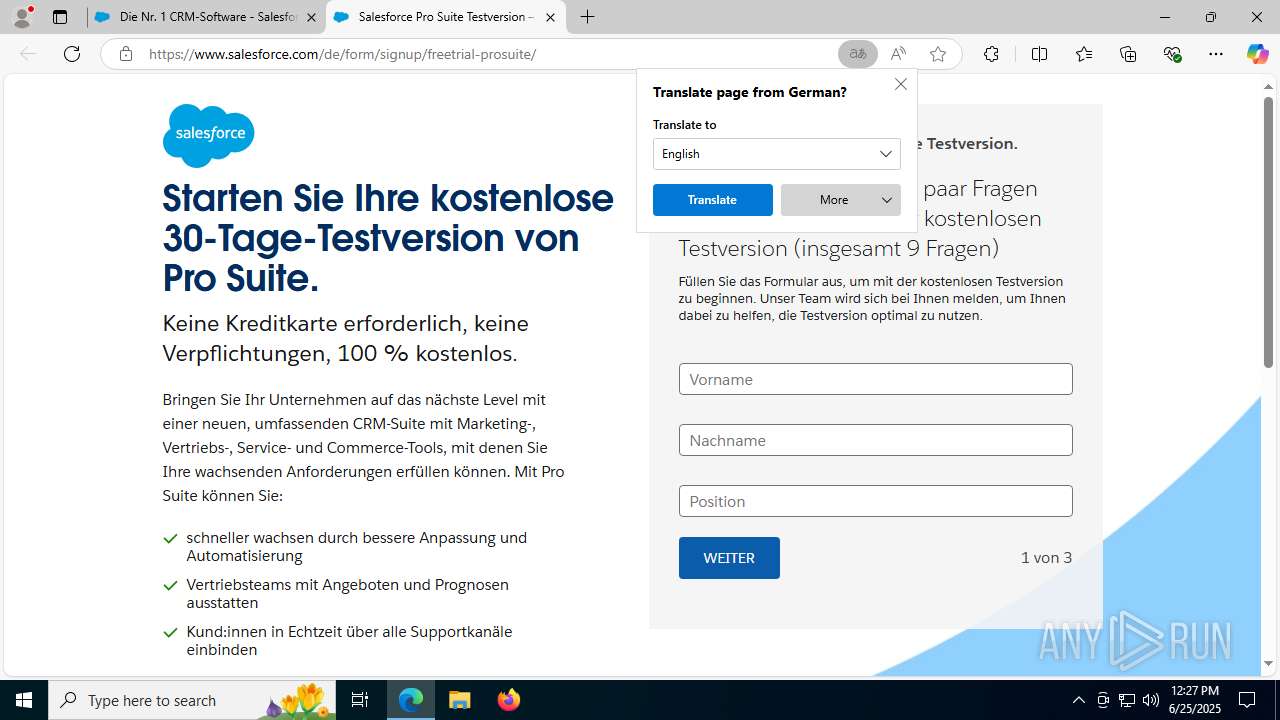
Task: Click 'Translate page from German?' title
Action: [x=750, y=92]
